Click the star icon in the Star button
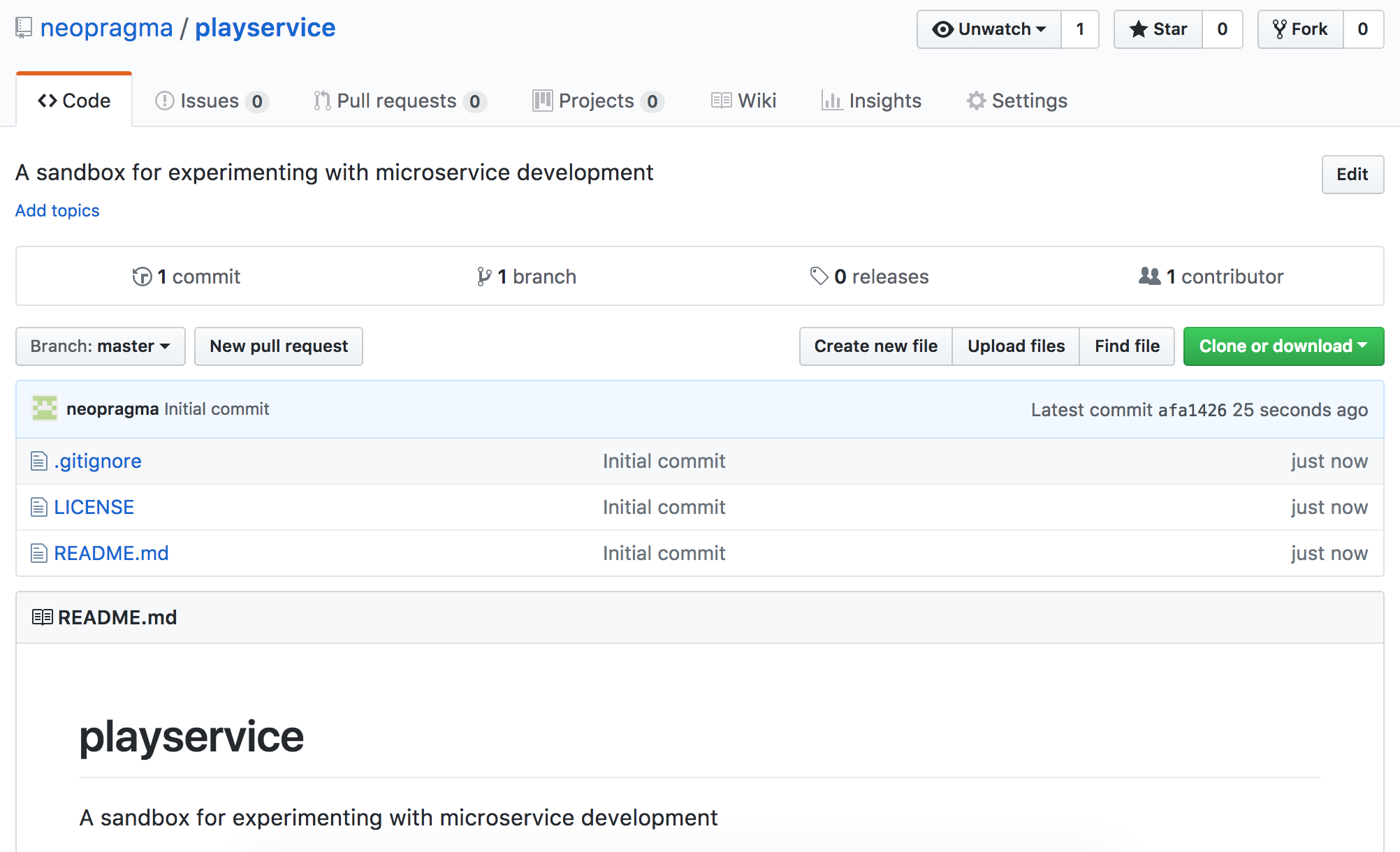The height and width of the screenshot is (852, 1400). click(1139, 29)
